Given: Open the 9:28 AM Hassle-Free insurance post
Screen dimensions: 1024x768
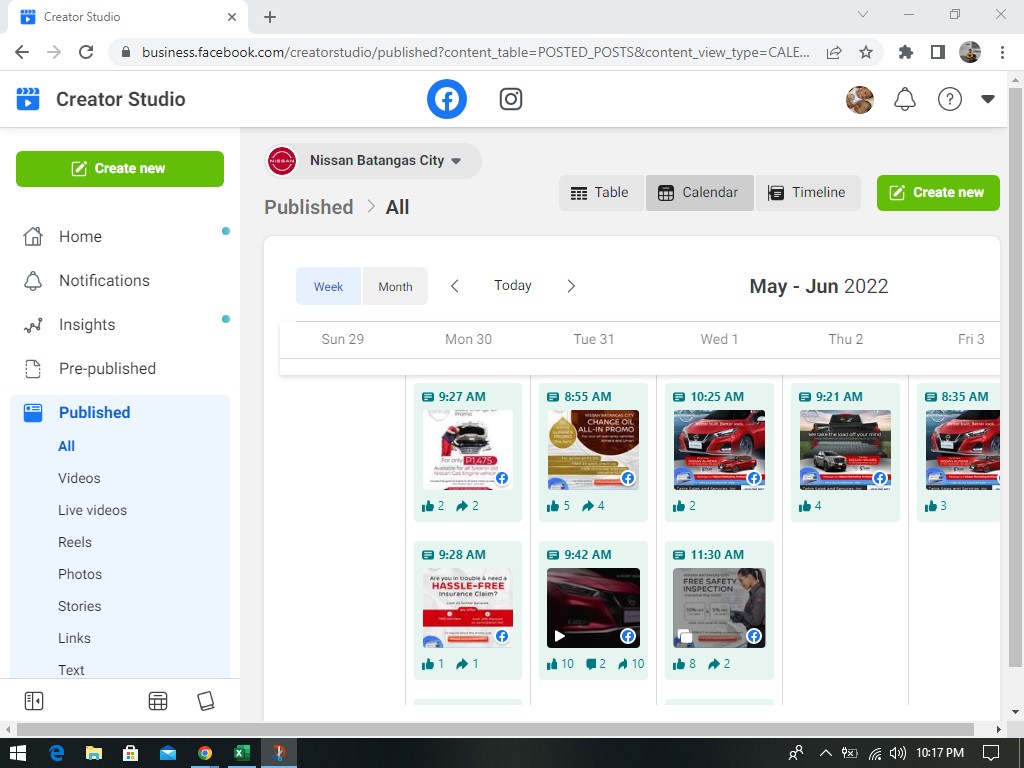Looking at the screenshot, I should [468, 608].
